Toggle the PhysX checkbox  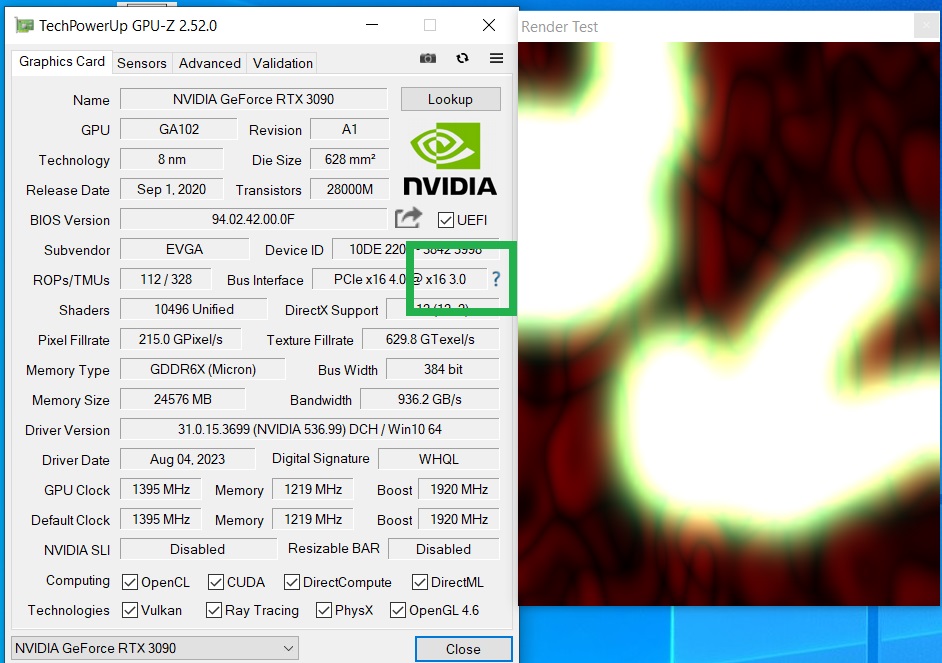pos(324,610)
